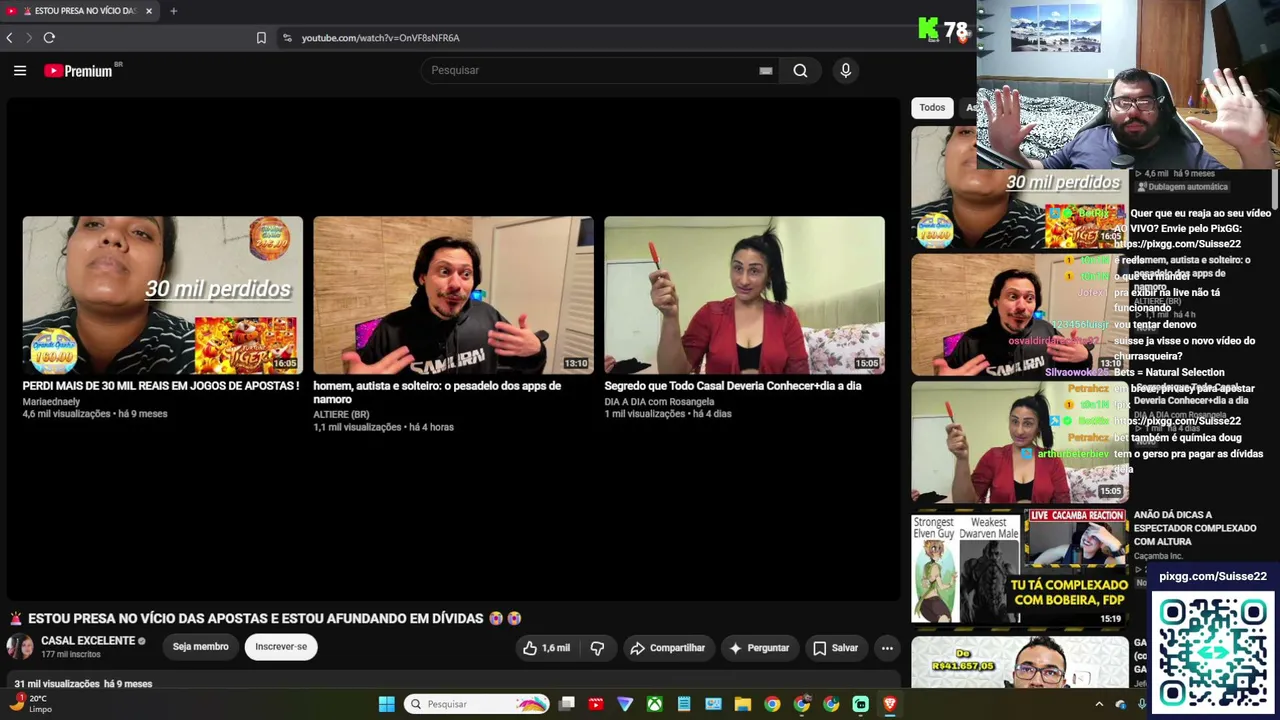Image resolution: width=1280 pixels, height=720 pixels.
Task: Subscribe with the Inscrever-se button
Action: [x=281, y=647]
